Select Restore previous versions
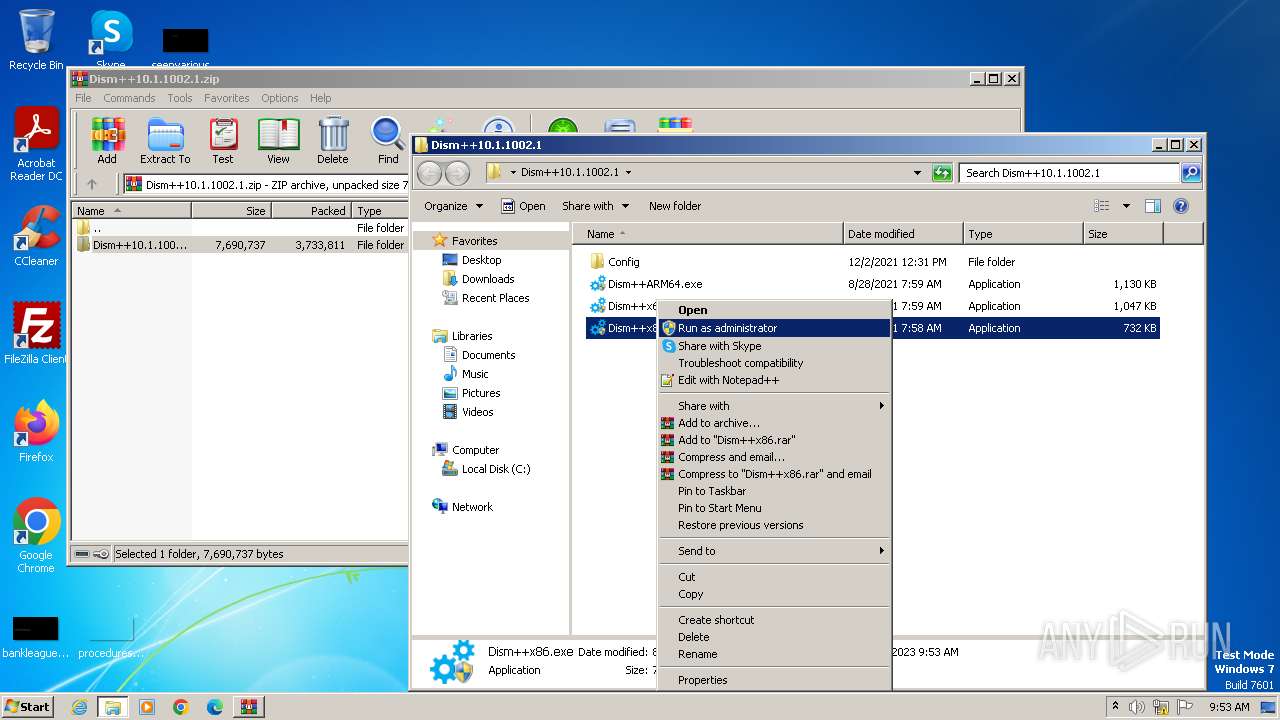 774,525
